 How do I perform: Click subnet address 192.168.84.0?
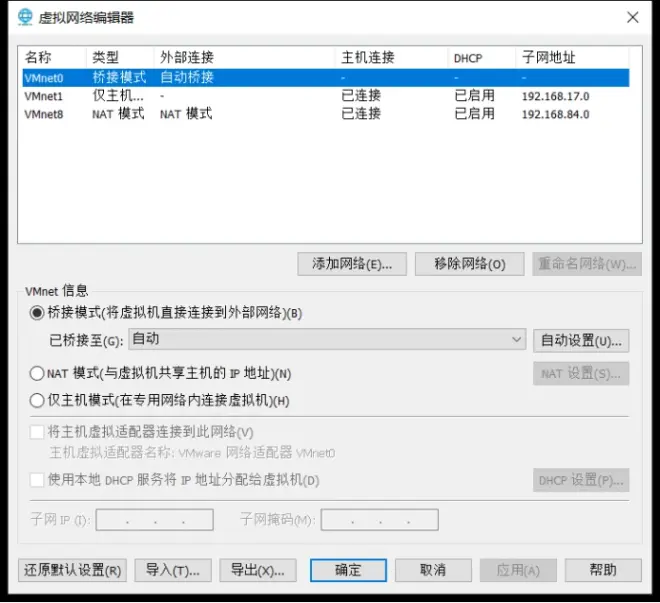coord(556,114)
